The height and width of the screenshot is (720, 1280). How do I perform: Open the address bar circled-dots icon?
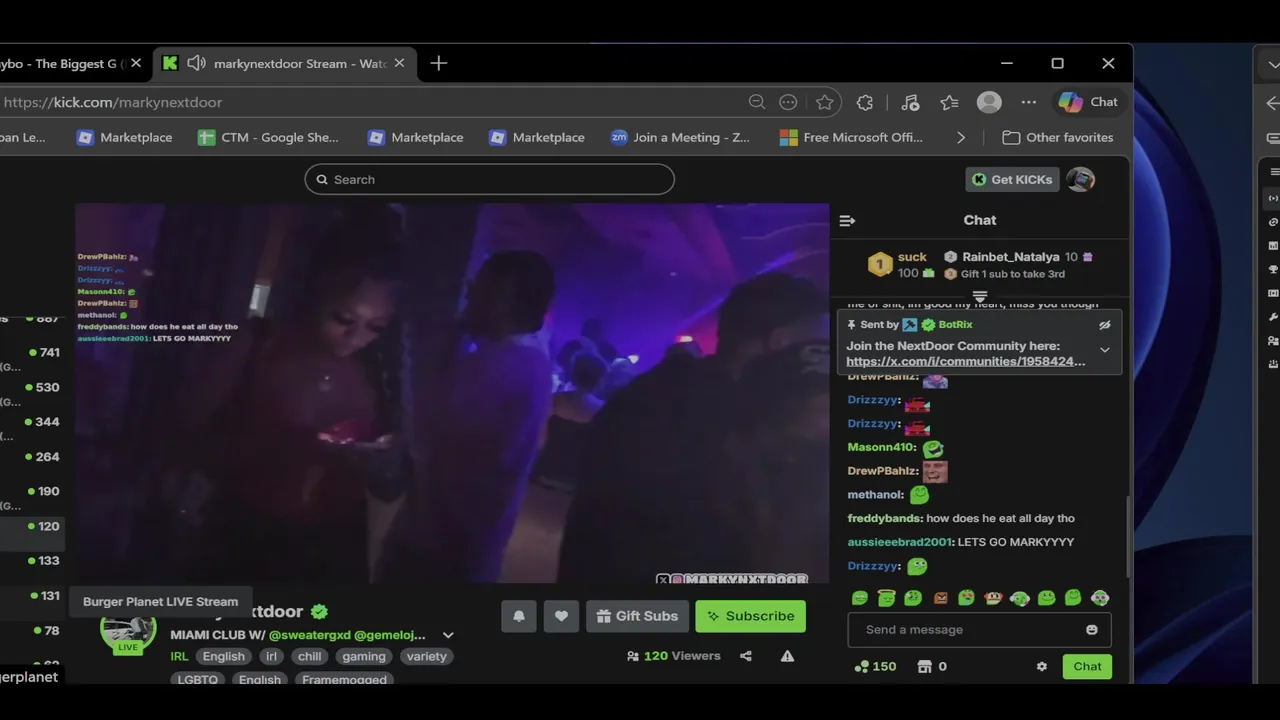(788, 102)
